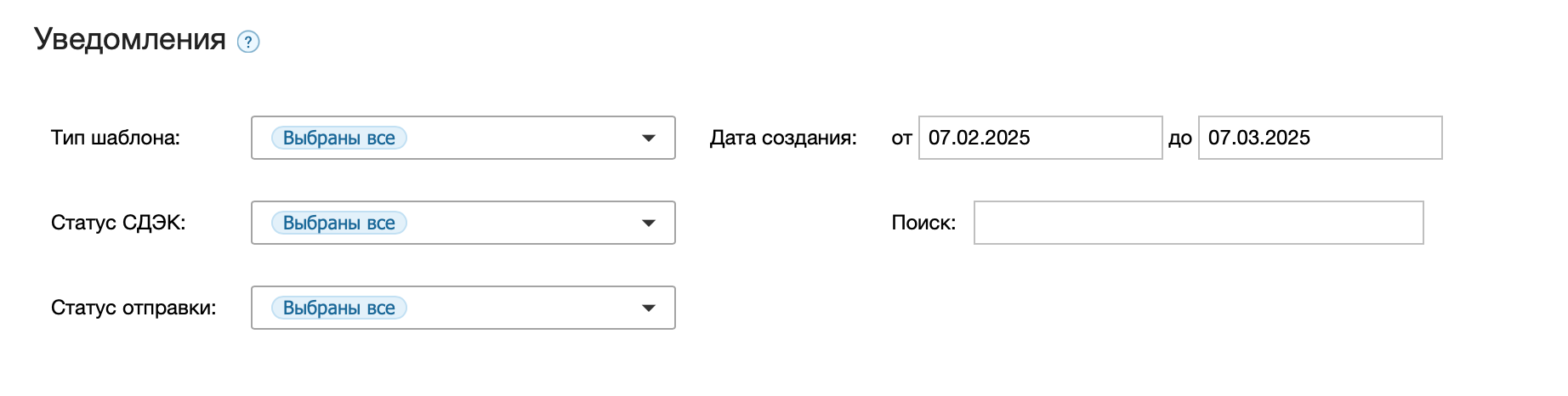Image resolution: width=1568 pixels, height=396 pixels.
Task: Focus the end date field 07.03.2025
Action: point(1320,138)
